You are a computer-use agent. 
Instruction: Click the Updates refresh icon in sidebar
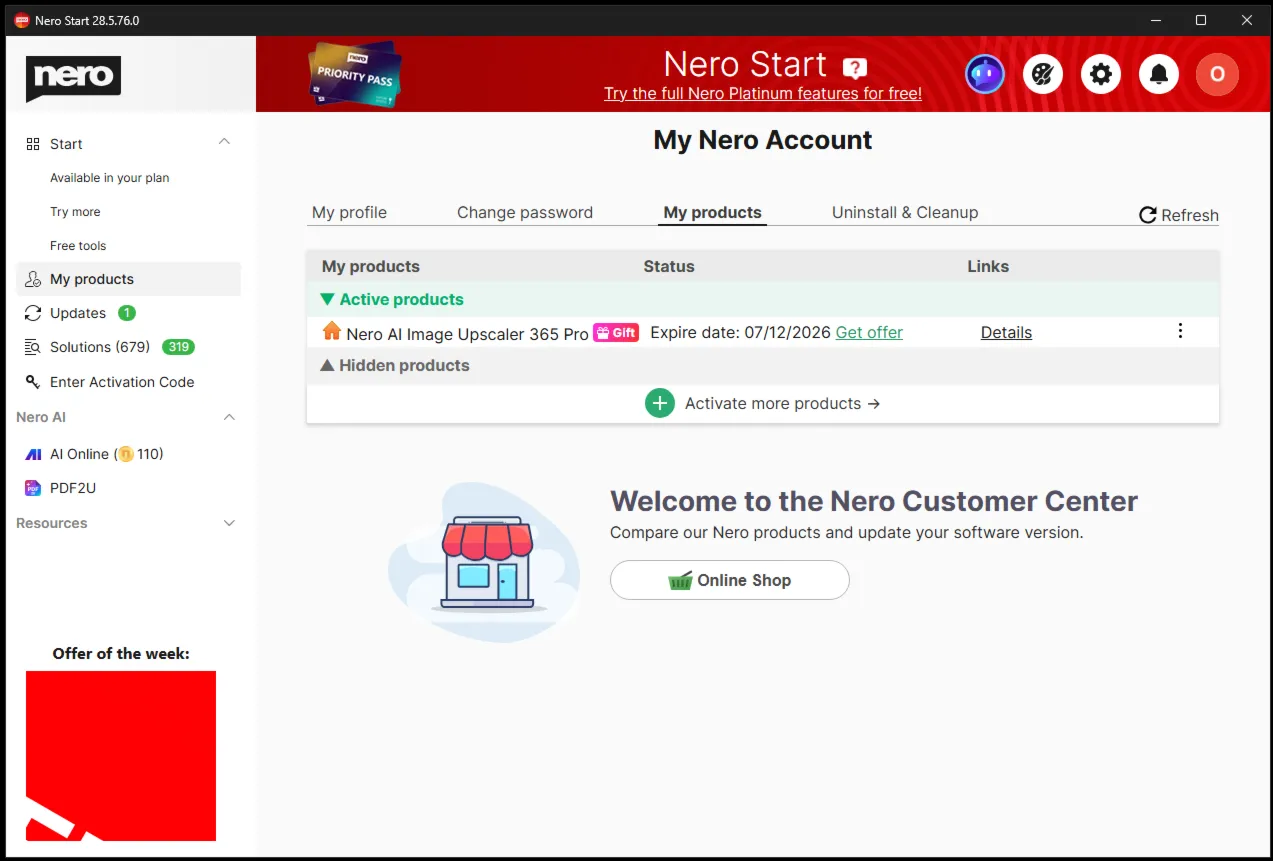click(x=33, y=313)
